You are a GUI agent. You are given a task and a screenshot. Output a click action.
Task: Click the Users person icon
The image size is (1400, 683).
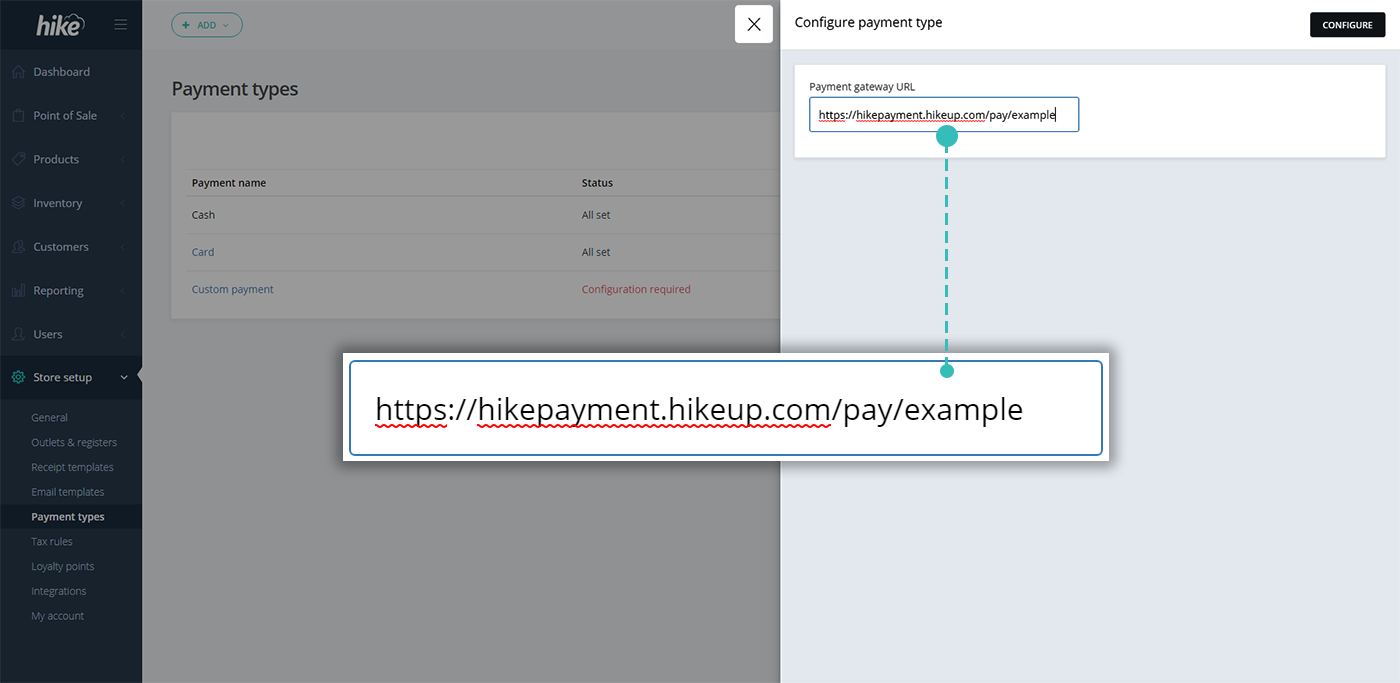pyautogui.click(x=18, y=334)
